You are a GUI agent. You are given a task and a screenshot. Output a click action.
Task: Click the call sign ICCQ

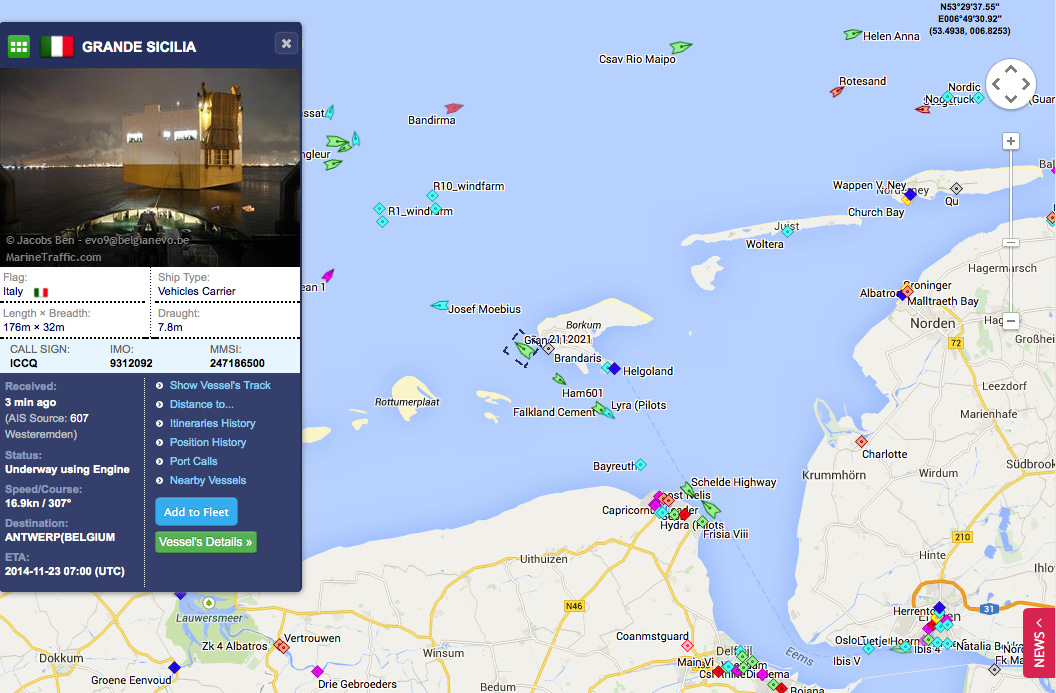click(x=24, y=363)
